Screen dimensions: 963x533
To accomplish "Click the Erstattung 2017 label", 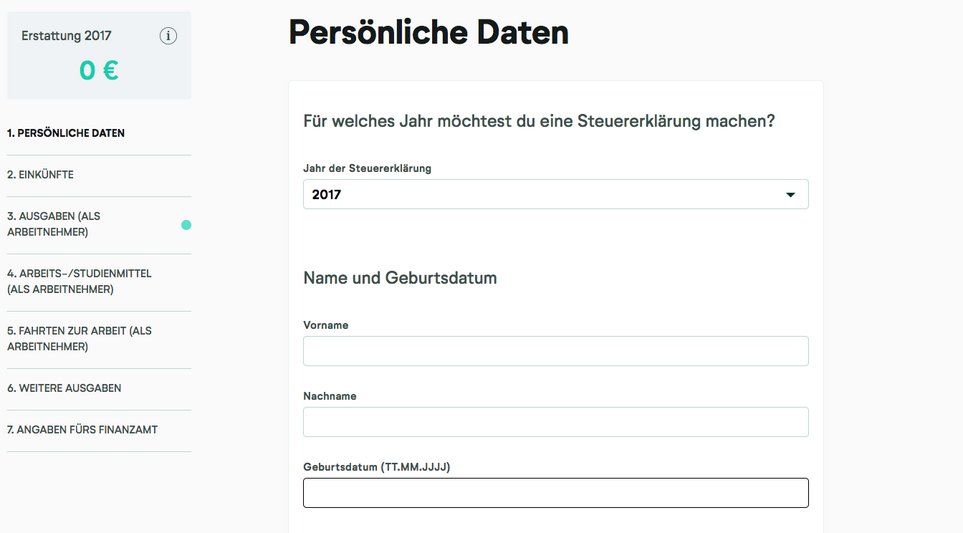I will (66, 36).
